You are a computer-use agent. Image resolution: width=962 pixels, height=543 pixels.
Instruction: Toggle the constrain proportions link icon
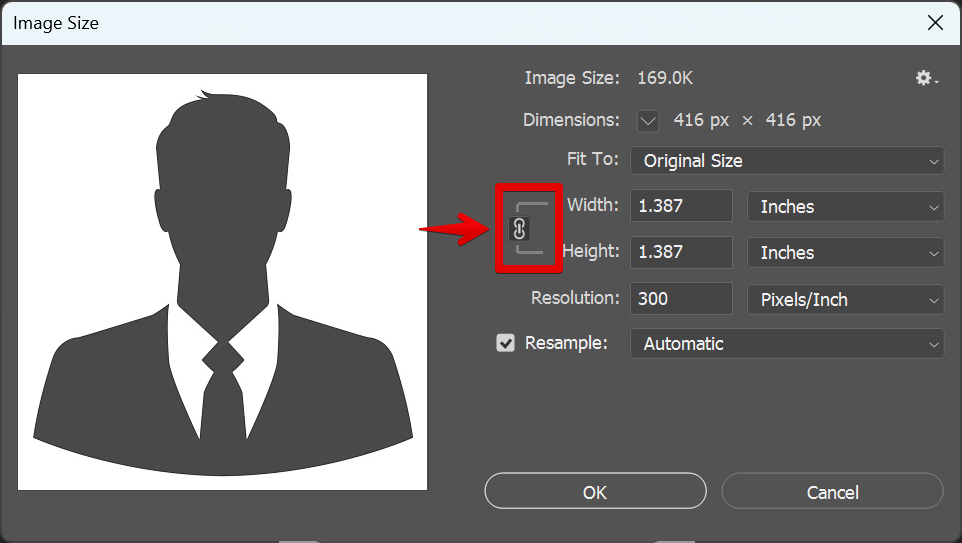click(x=519, y=229)
